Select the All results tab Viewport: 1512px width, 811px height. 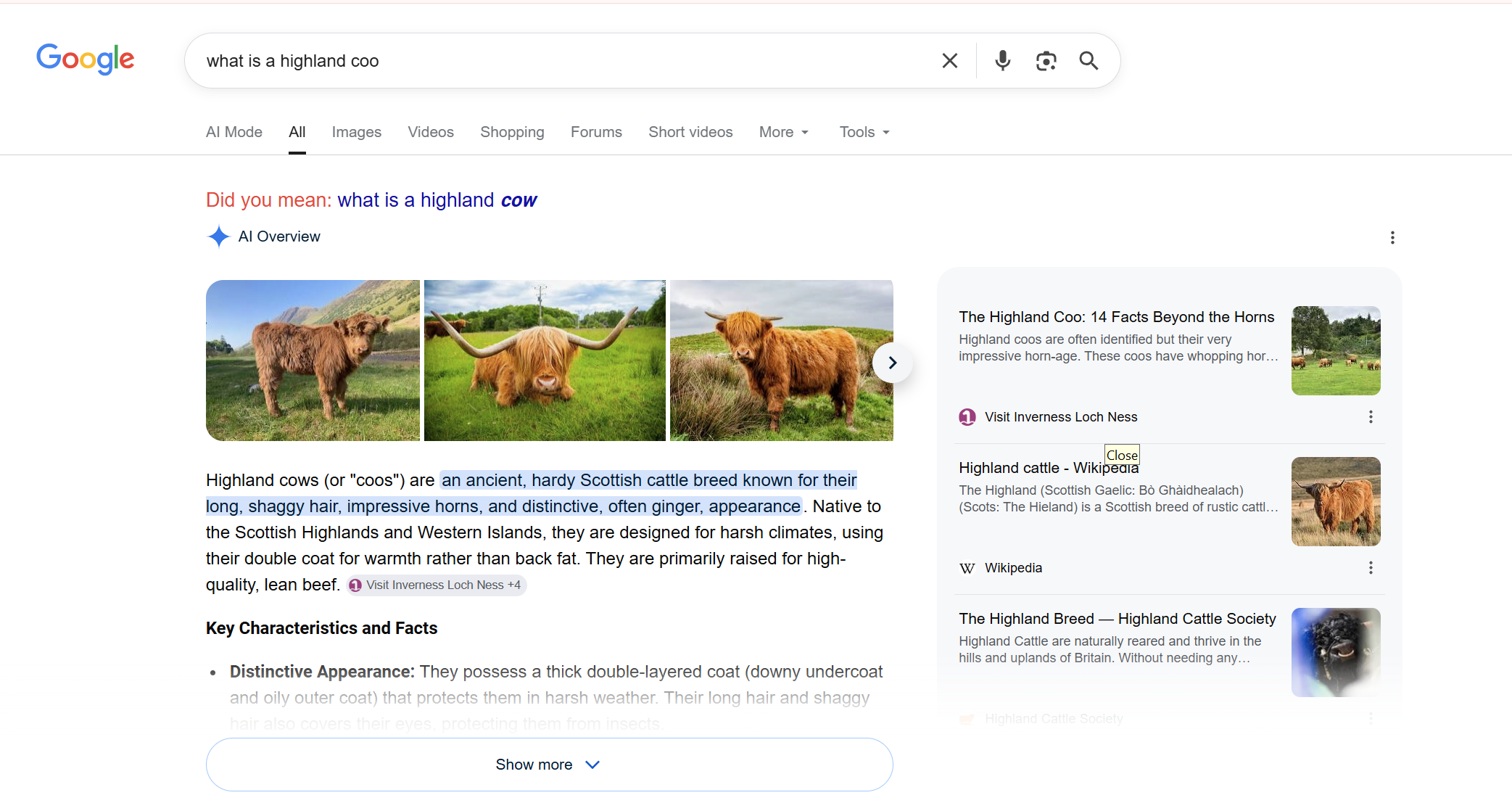[x=297, y=132]
